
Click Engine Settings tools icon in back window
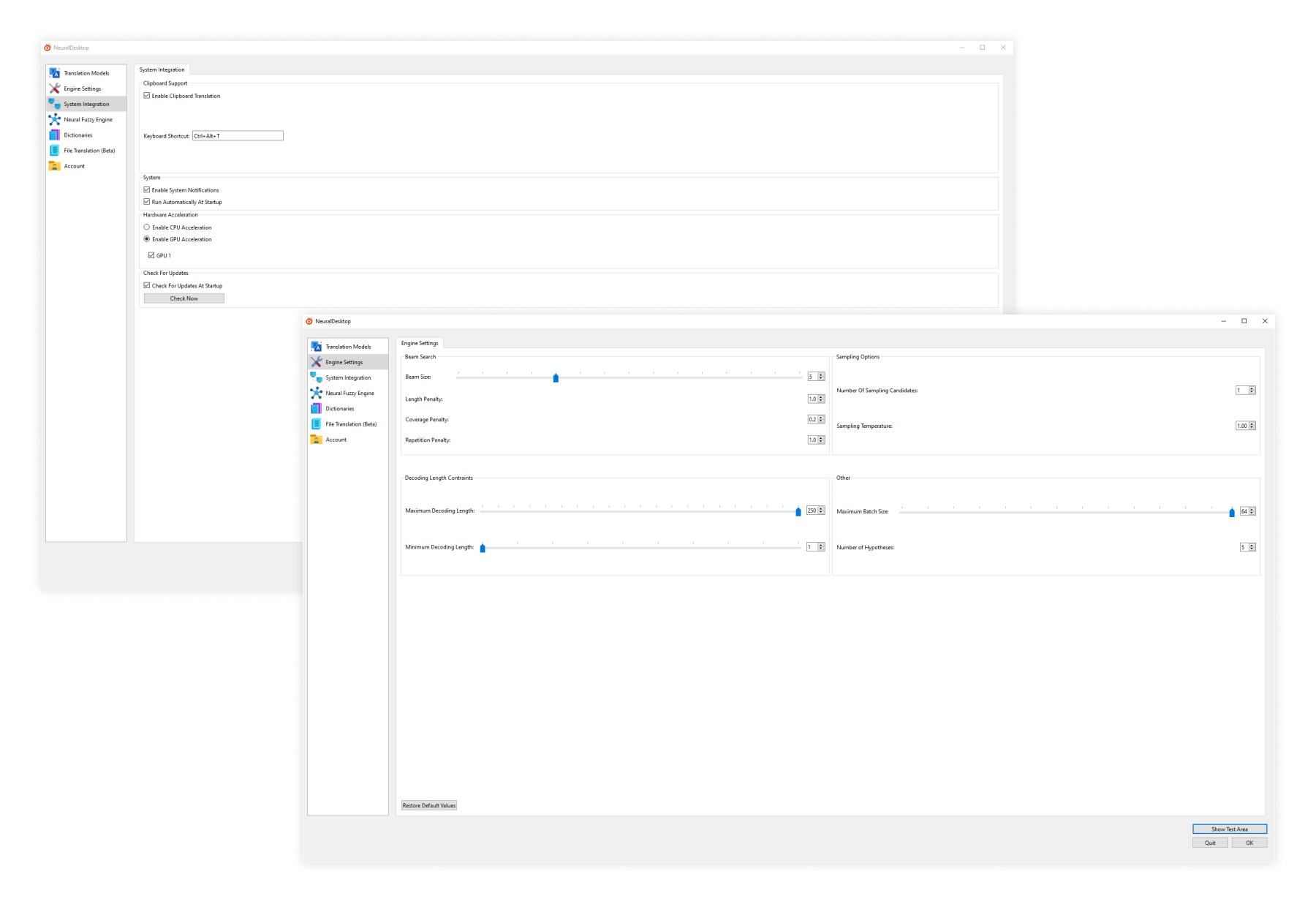point(54,88)
